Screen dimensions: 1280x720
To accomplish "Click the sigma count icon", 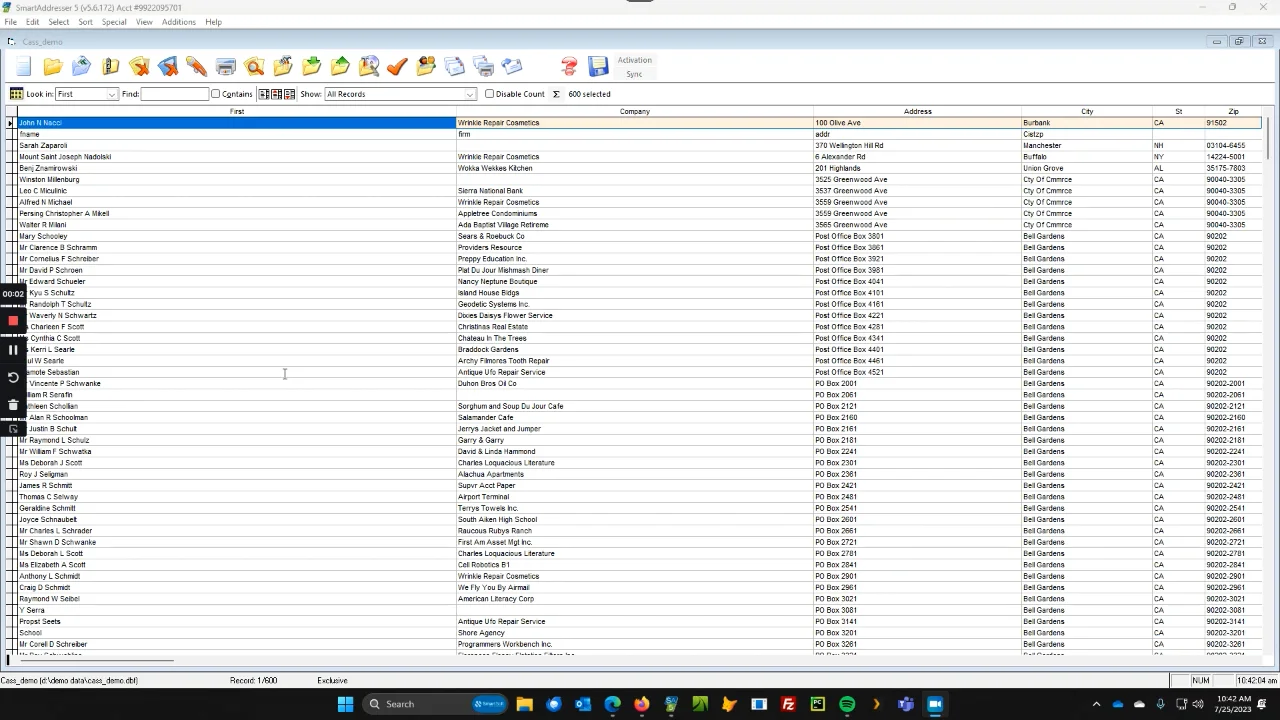I will pos(556,94).
